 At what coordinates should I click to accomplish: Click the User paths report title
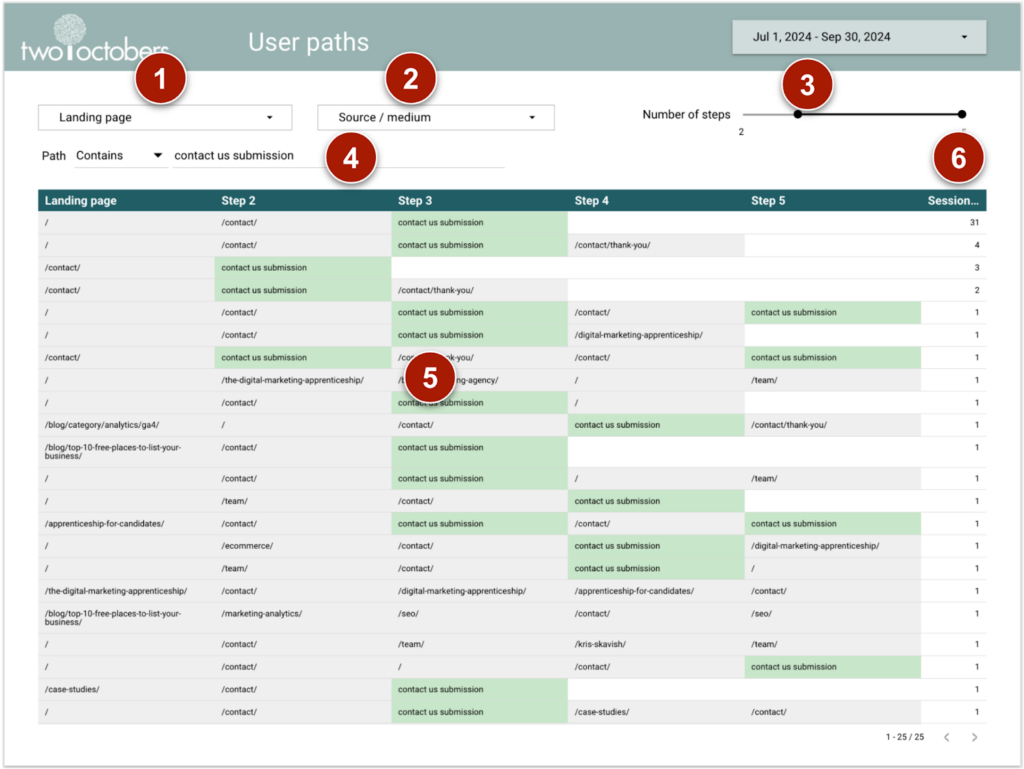point(308,42)
